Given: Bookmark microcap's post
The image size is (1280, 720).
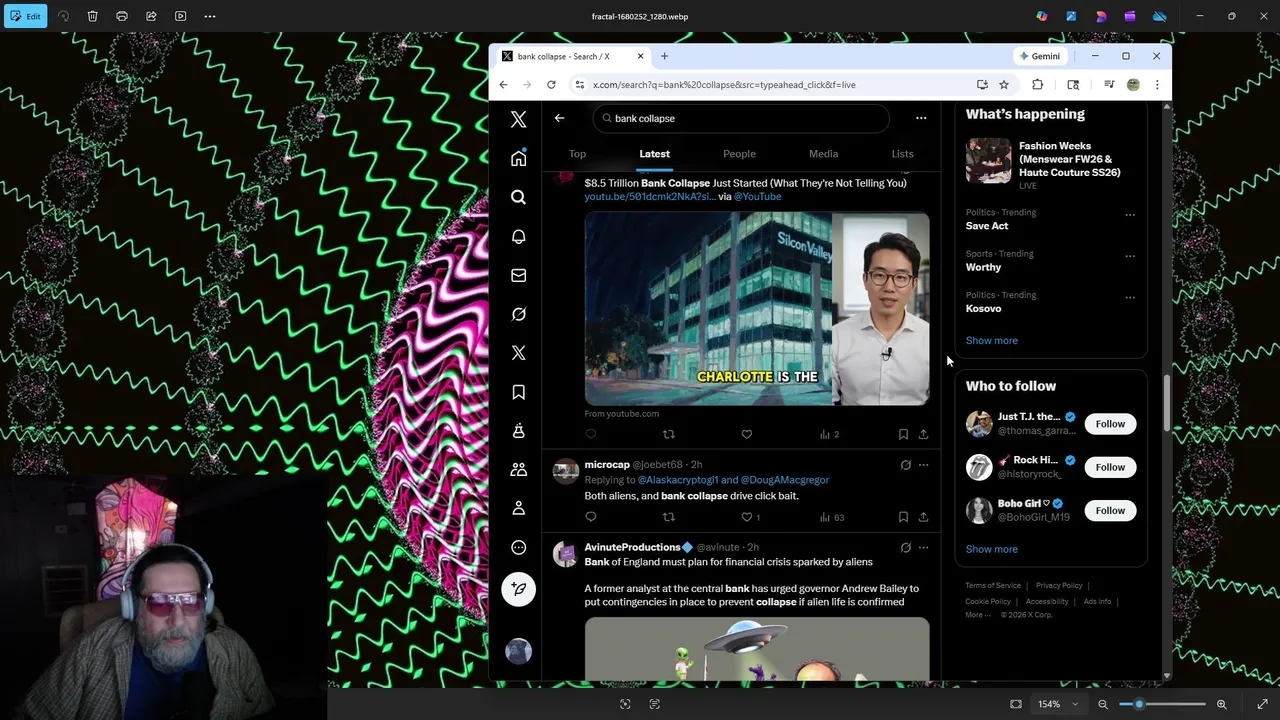Looking at the screenshot, I should 903,517.
